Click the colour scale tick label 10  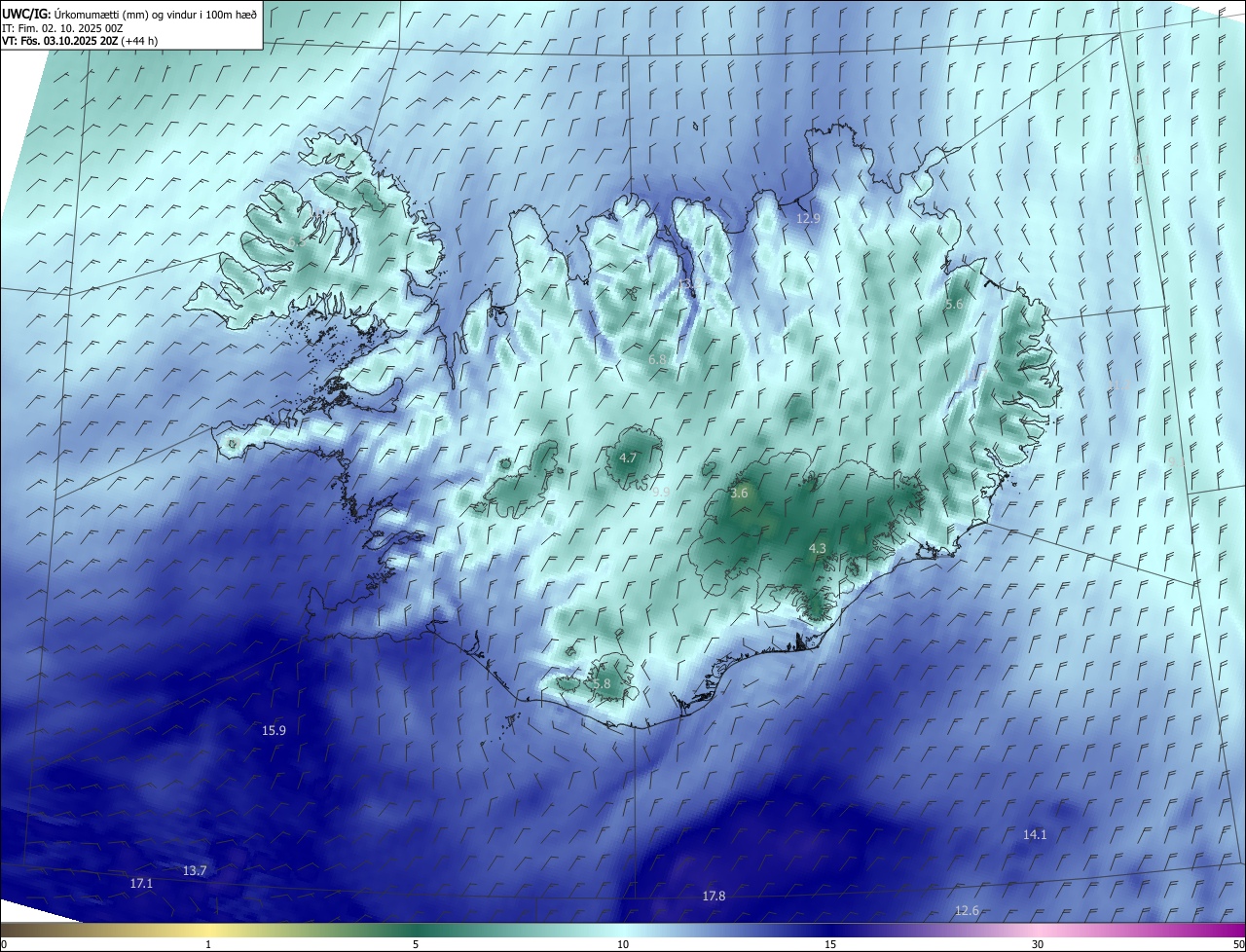(623, 944)
